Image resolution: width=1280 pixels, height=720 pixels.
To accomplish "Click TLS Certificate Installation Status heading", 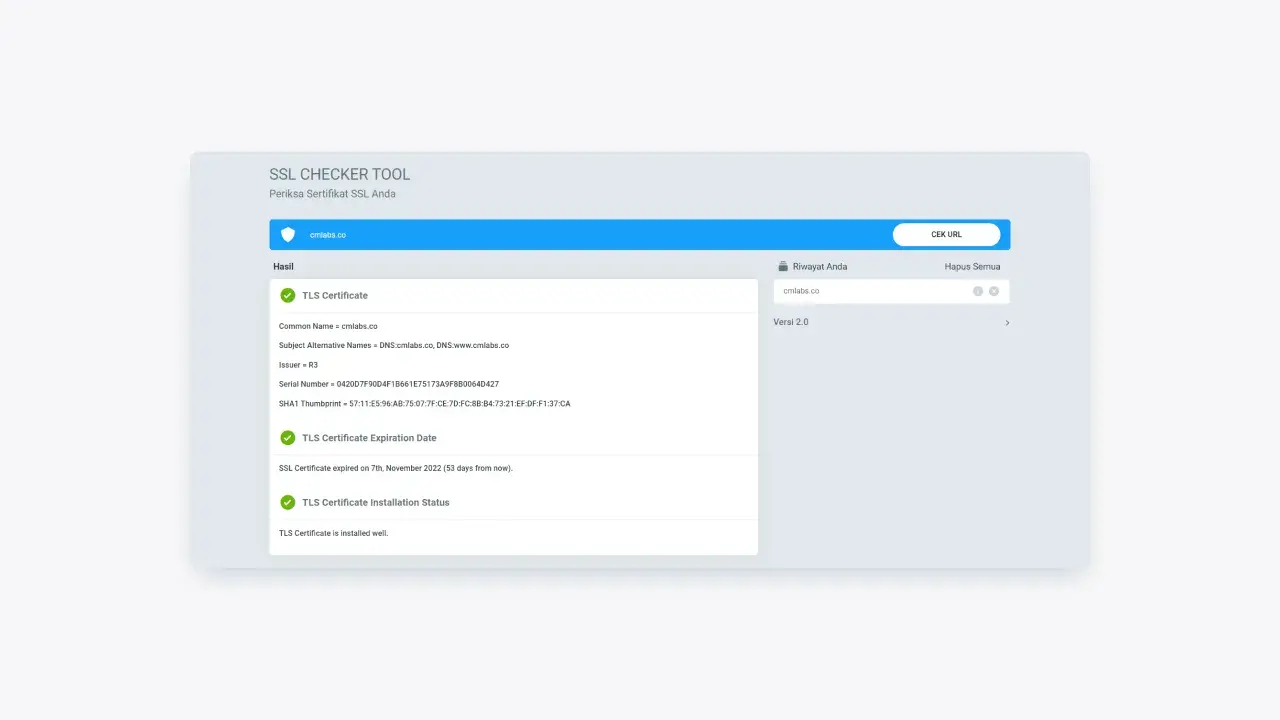I will (375, 502).
